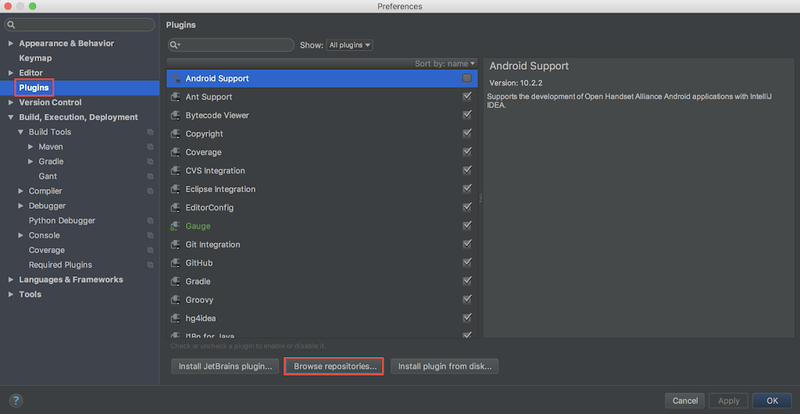Click the Gauge plugin icon

176,226
